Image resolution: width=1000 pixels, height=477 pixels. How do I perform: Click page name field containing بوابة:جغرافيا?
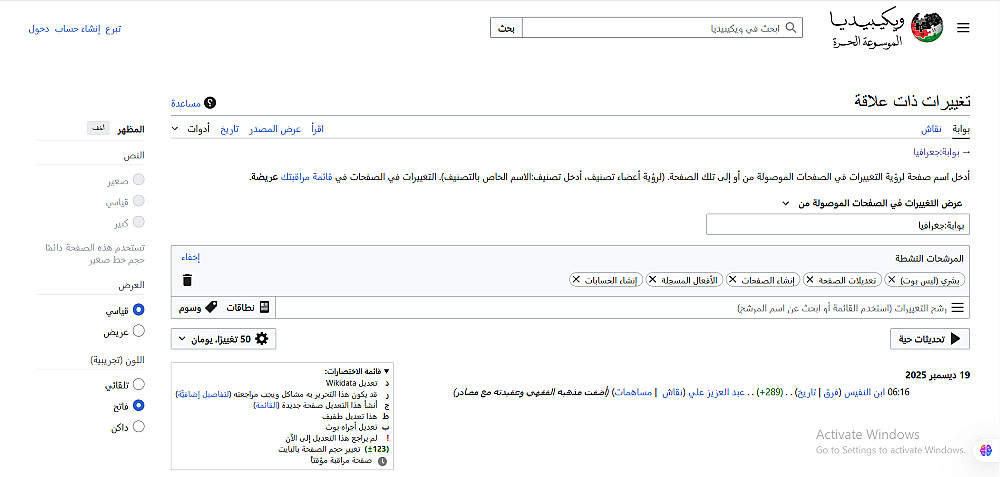click(838, 224)
